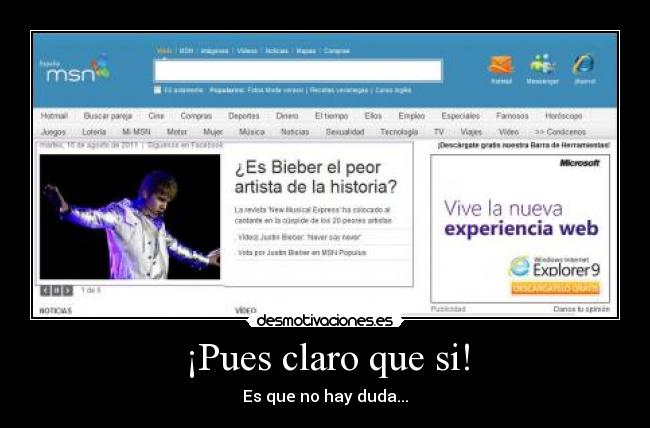Go to previous slide in carousel

pyautogui.click(x=45, y=290)
